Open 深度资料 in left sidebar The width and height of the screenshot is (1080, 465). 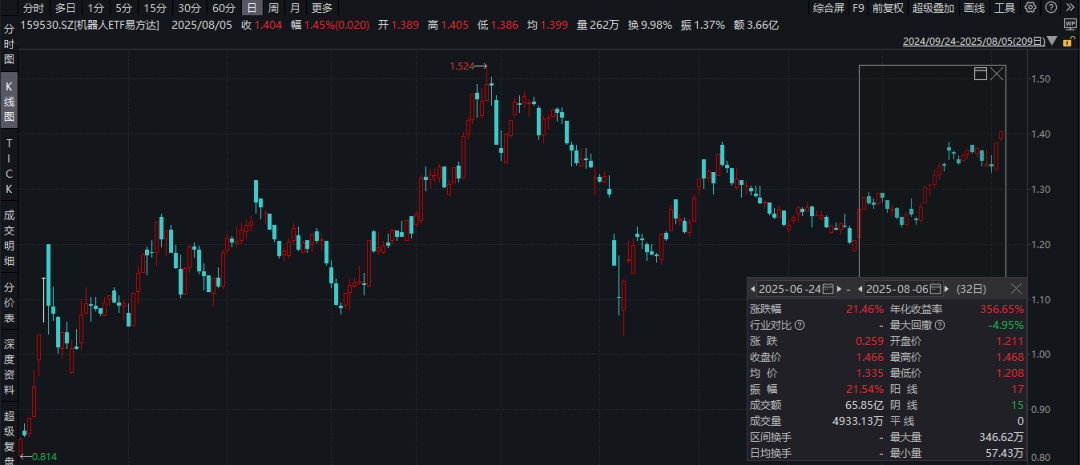click(x=9, y=365)
